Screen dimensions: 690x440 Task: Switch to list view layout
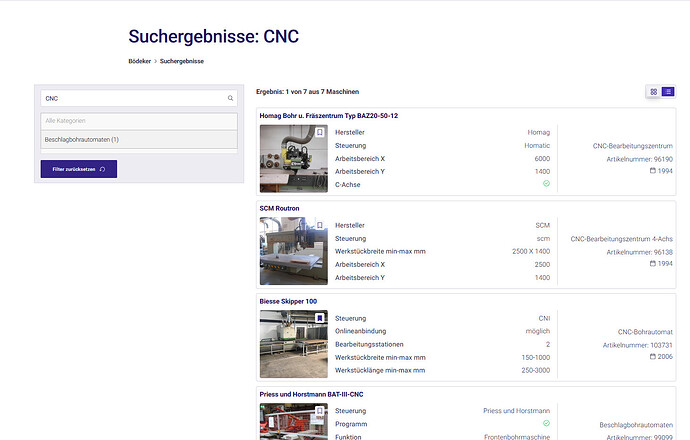click(x=668, y=92)
